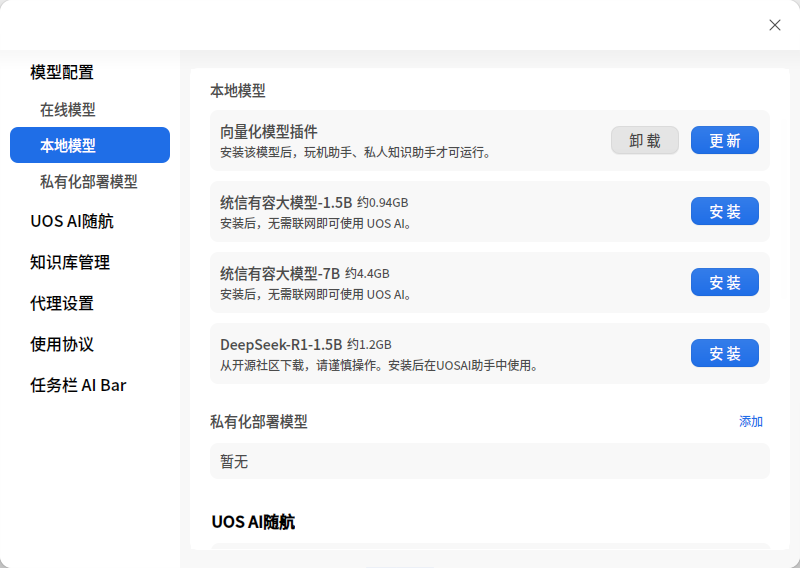Click the 约1.2GB size label
The image size is (800, 568).
point(369,345)
